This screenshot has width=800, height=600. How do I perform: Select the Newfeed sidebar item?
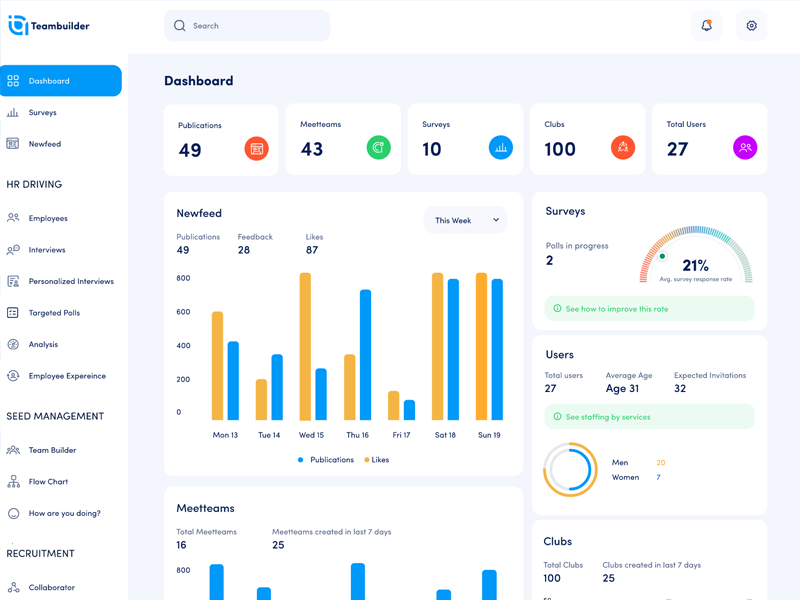coord(45,144)
